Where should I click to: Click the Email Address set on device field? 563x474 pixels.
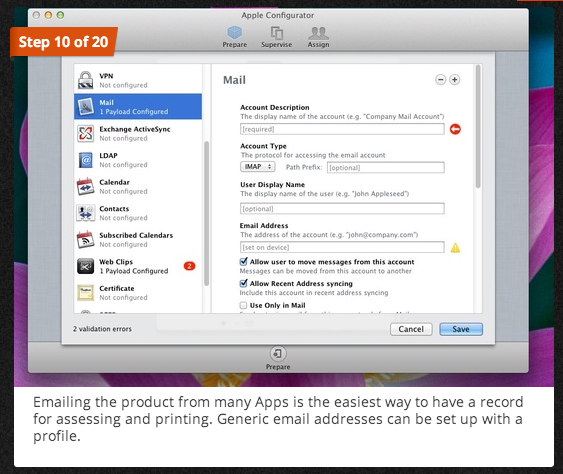click(342, 247)
